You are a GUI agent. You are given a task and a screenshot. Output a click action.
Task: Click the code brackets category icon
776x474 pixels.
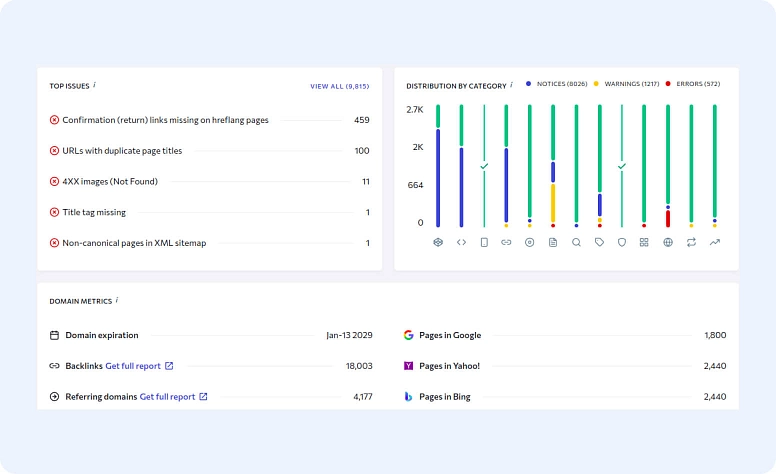[x=461, y=242]
